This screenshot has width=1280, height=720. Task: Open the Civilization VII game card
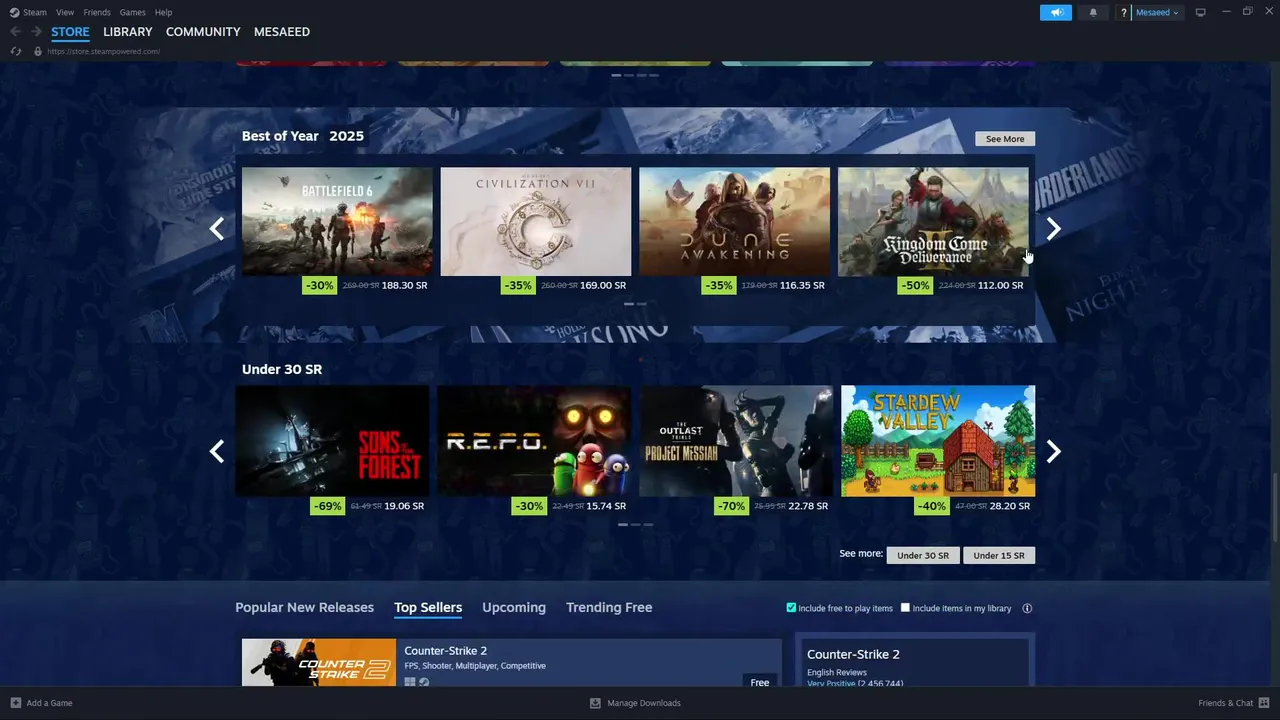click(536, 221)
